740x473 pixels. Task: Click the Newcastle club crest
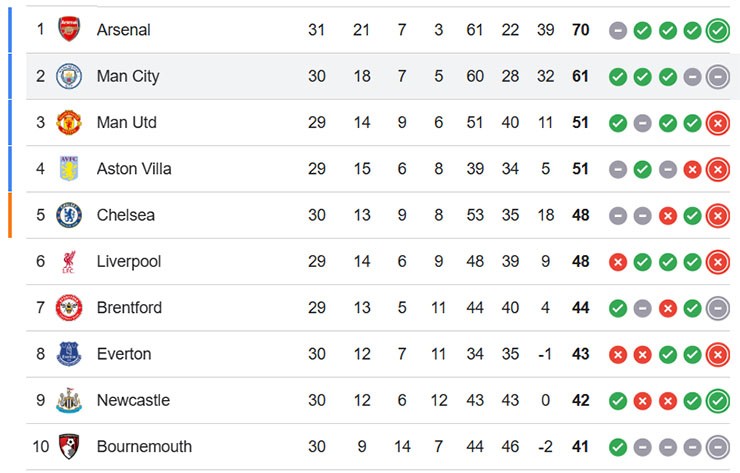coord(69,400)
